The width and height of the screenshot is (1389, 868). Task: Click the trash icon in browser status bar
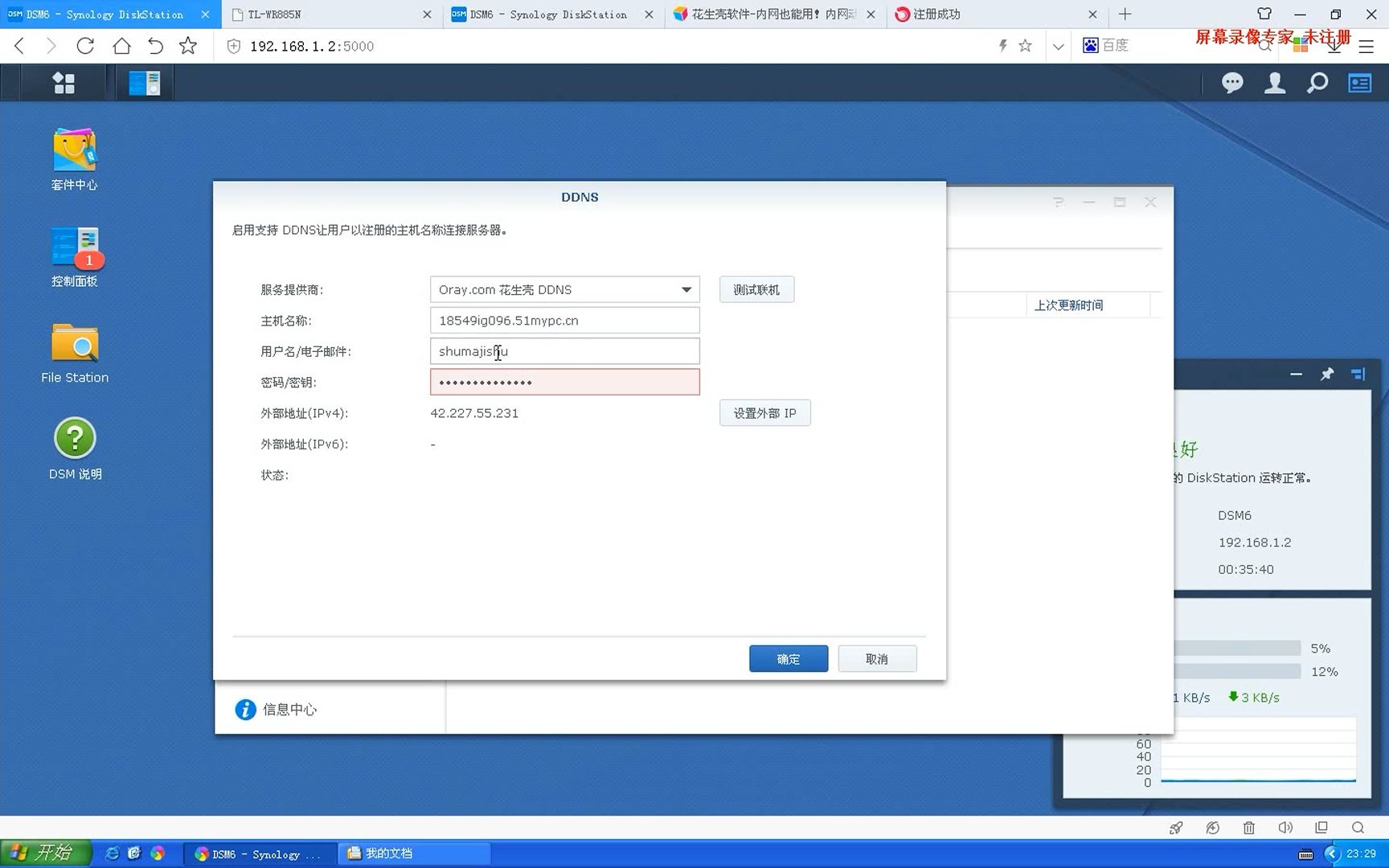pos(1248,828)
